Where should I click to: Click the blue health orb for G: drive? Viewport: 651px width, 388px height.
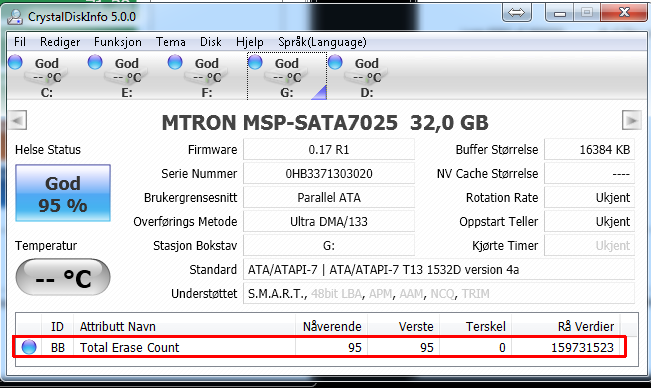click(x=255, y=62)
